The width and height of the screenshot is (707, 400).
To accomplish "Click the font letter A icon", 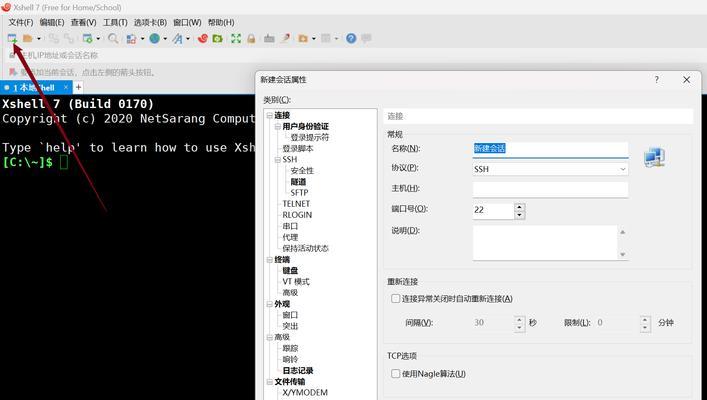I will (178, 39).
